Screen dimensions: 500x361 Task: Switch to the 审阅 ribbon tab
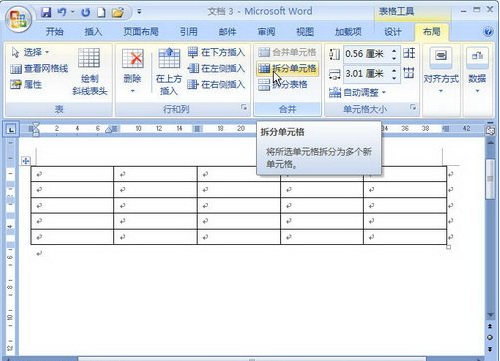click(x=266, y=32)
